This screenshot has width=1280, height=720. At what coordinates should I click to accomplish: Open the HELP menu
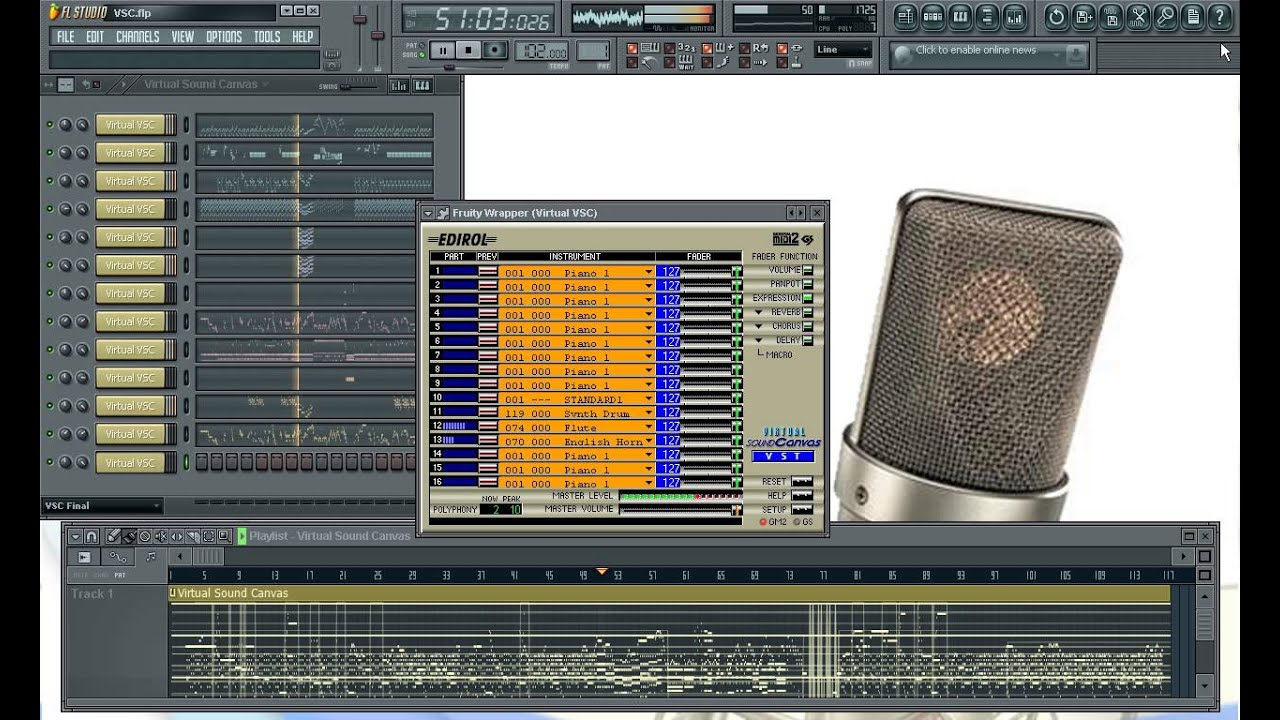(303, 37)
